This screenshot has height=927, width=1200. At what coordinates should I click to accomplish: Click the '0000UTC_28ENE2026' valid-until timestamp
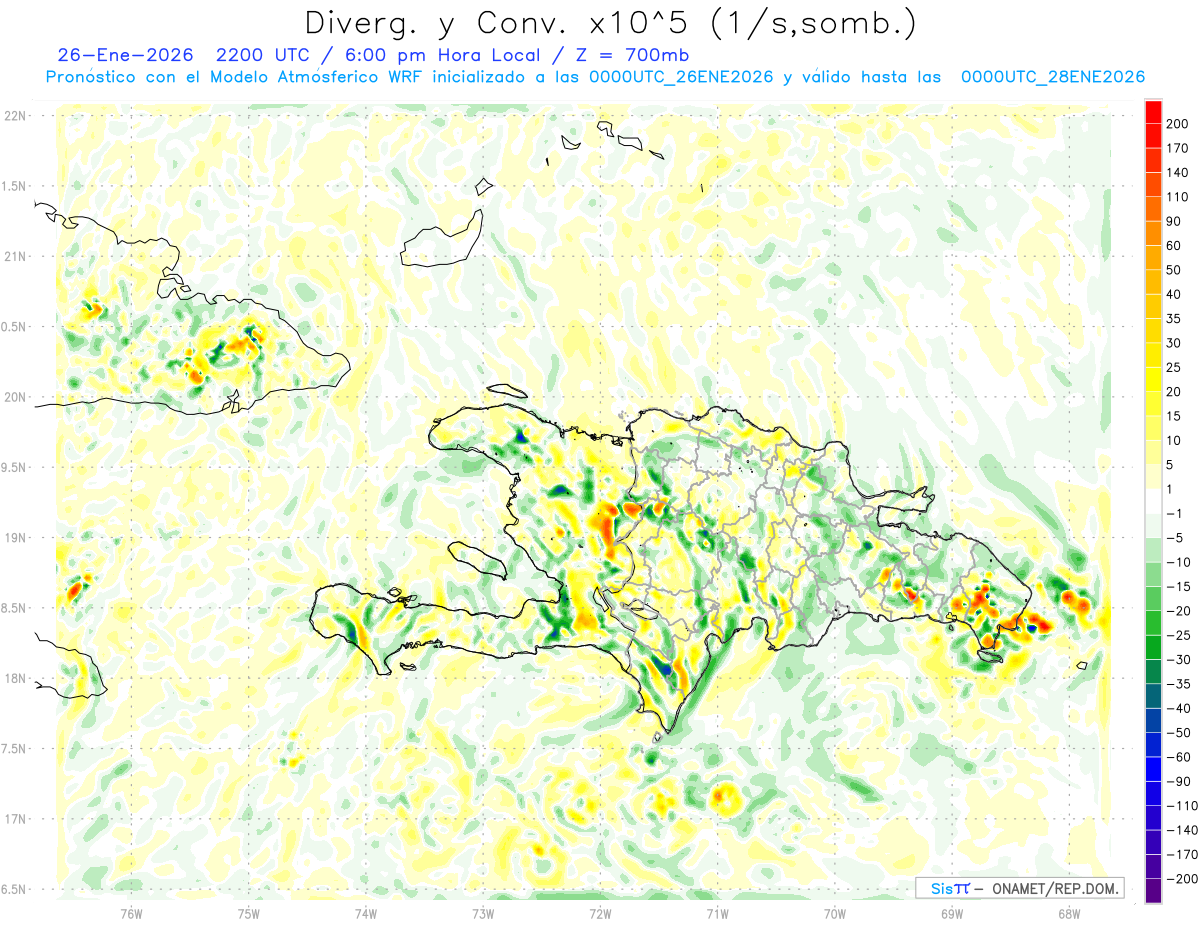1052,77
